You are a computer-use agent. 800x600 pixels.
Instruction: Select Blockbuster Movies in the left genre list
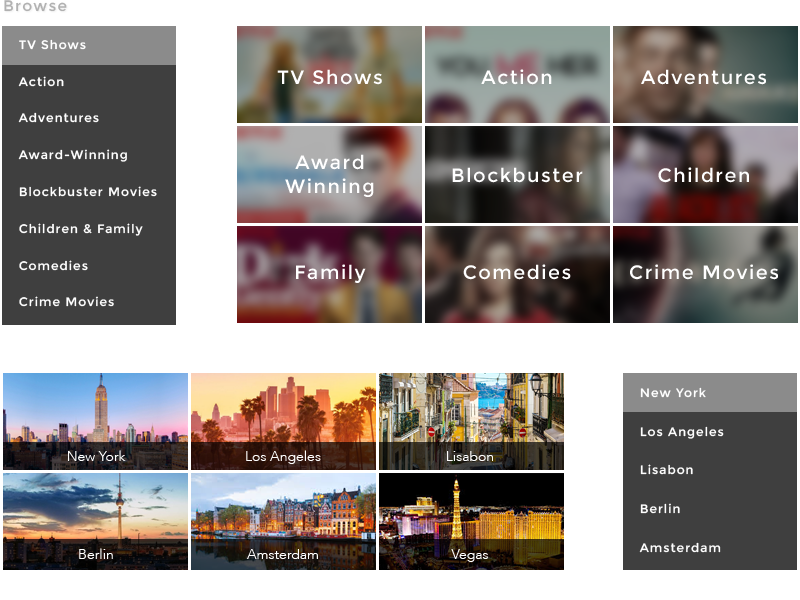[x=88, y=192]
